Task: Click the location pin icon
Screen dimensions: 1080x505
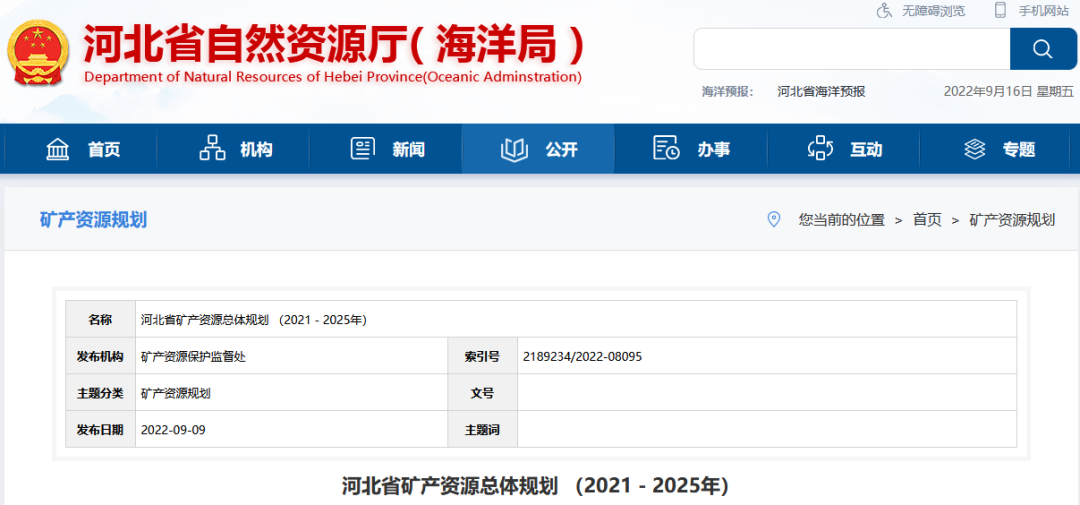Action: pyautogui.click(x=773, y=220)
